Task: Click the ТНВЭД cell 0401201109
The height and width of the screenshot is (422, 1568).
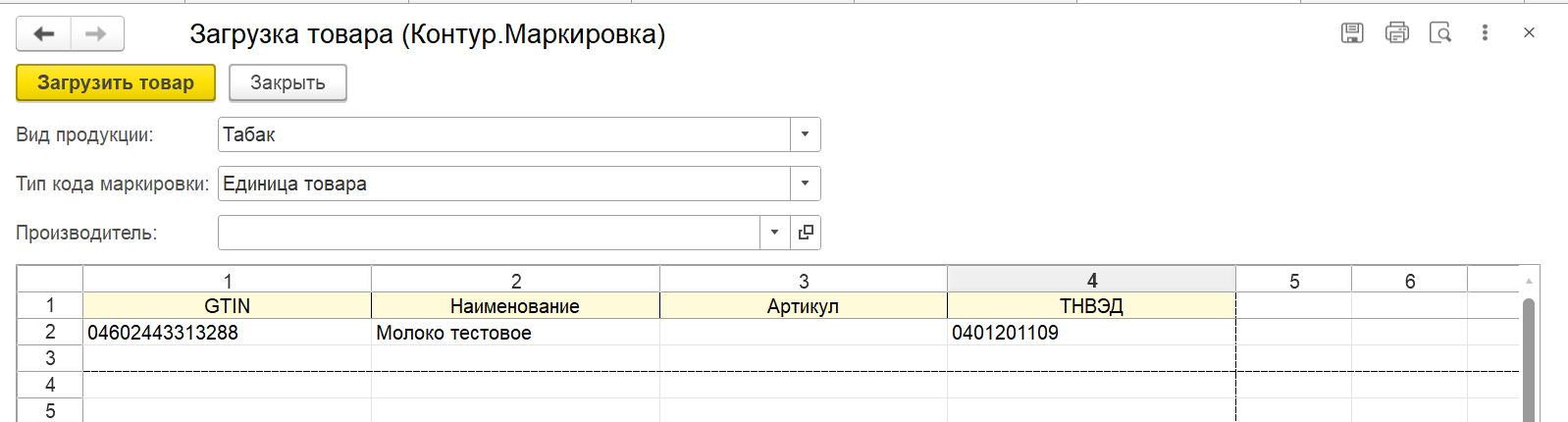Action: point(1091,332)
